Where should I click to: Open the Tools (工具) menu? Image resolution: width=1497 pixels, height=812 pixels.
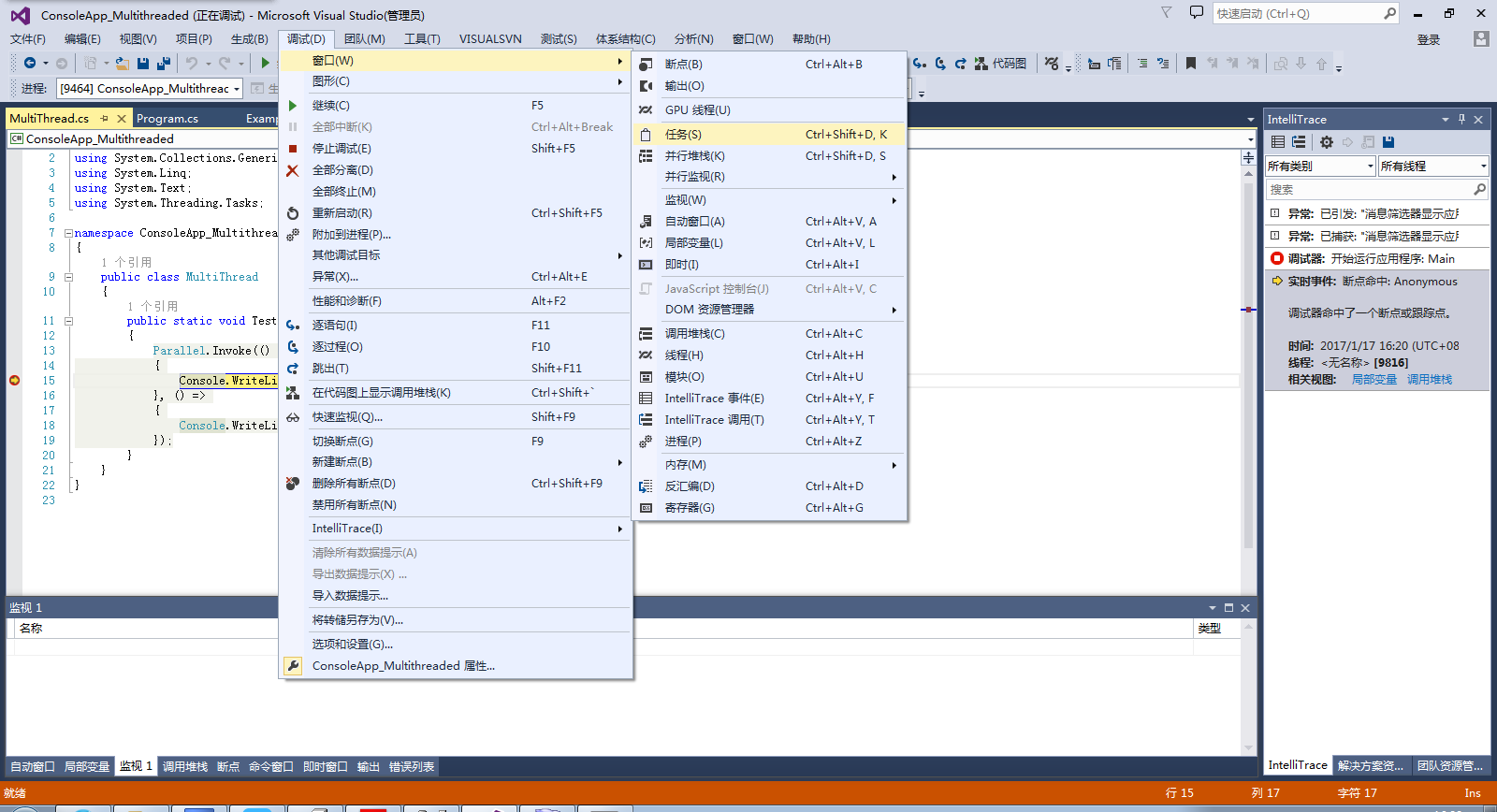(x=422, y=39)
